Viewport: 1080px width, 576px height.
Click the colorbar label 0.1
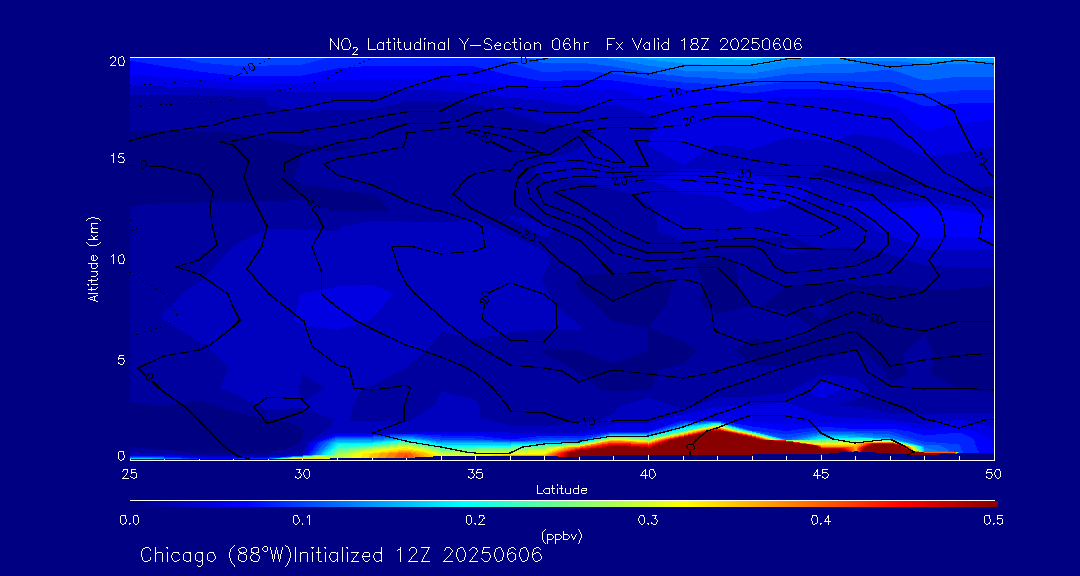click(302, 520)
